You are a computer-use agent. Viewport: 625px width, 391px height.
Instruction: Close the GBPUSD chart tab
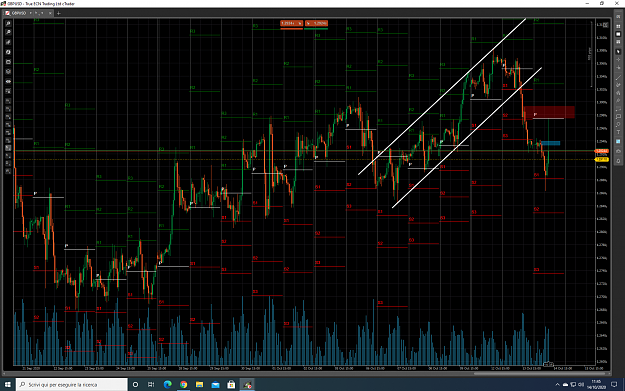(x=50, y=13)
